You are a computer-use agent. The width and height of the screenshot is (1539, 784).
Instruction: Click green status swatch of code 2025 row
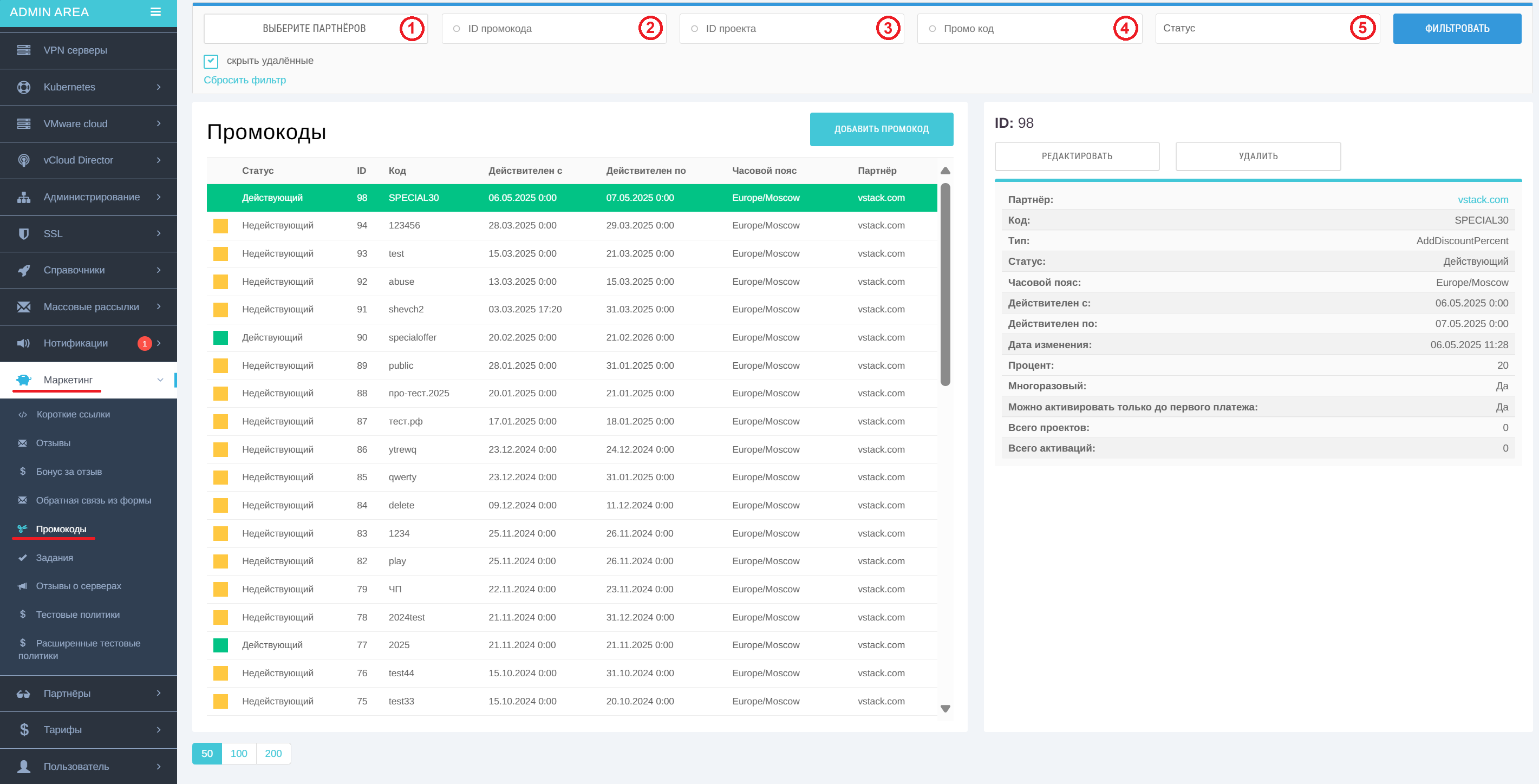220,645
